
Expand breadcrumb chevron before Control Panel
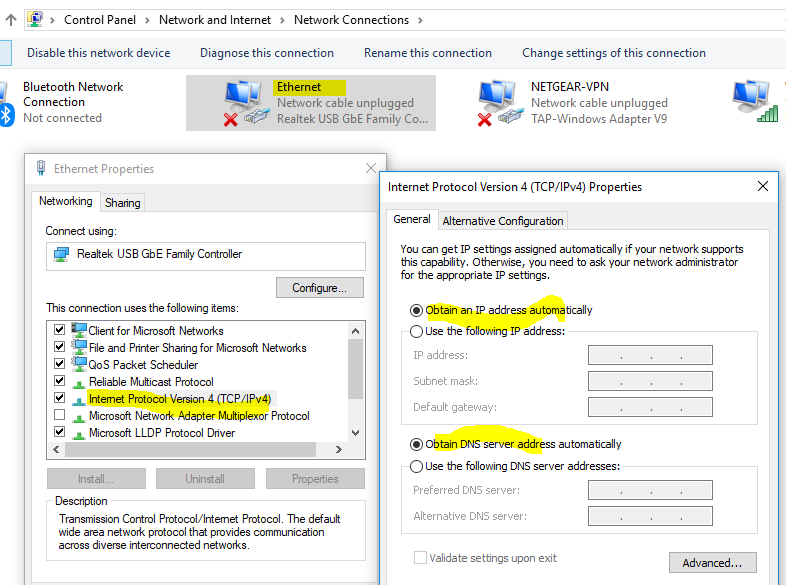tap(52, 20)
